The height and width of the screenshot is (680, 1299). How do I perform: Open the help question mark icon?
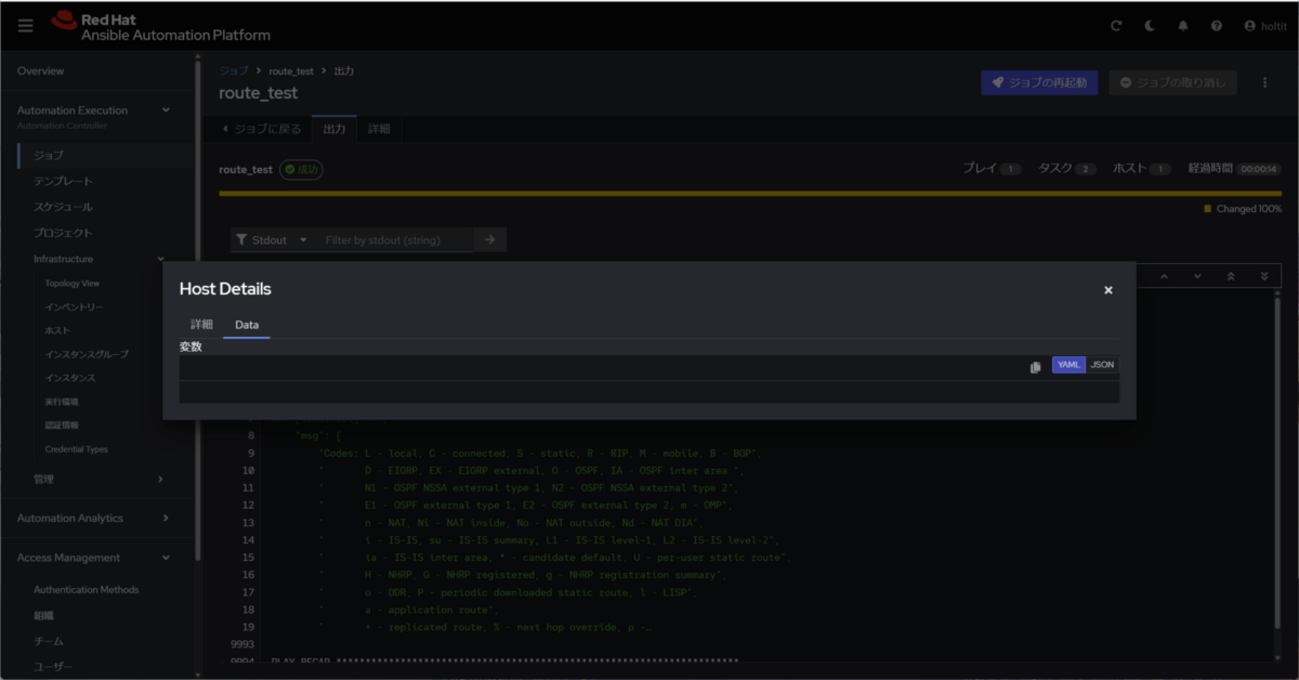pyautogui.click(x=1216, y=26)
